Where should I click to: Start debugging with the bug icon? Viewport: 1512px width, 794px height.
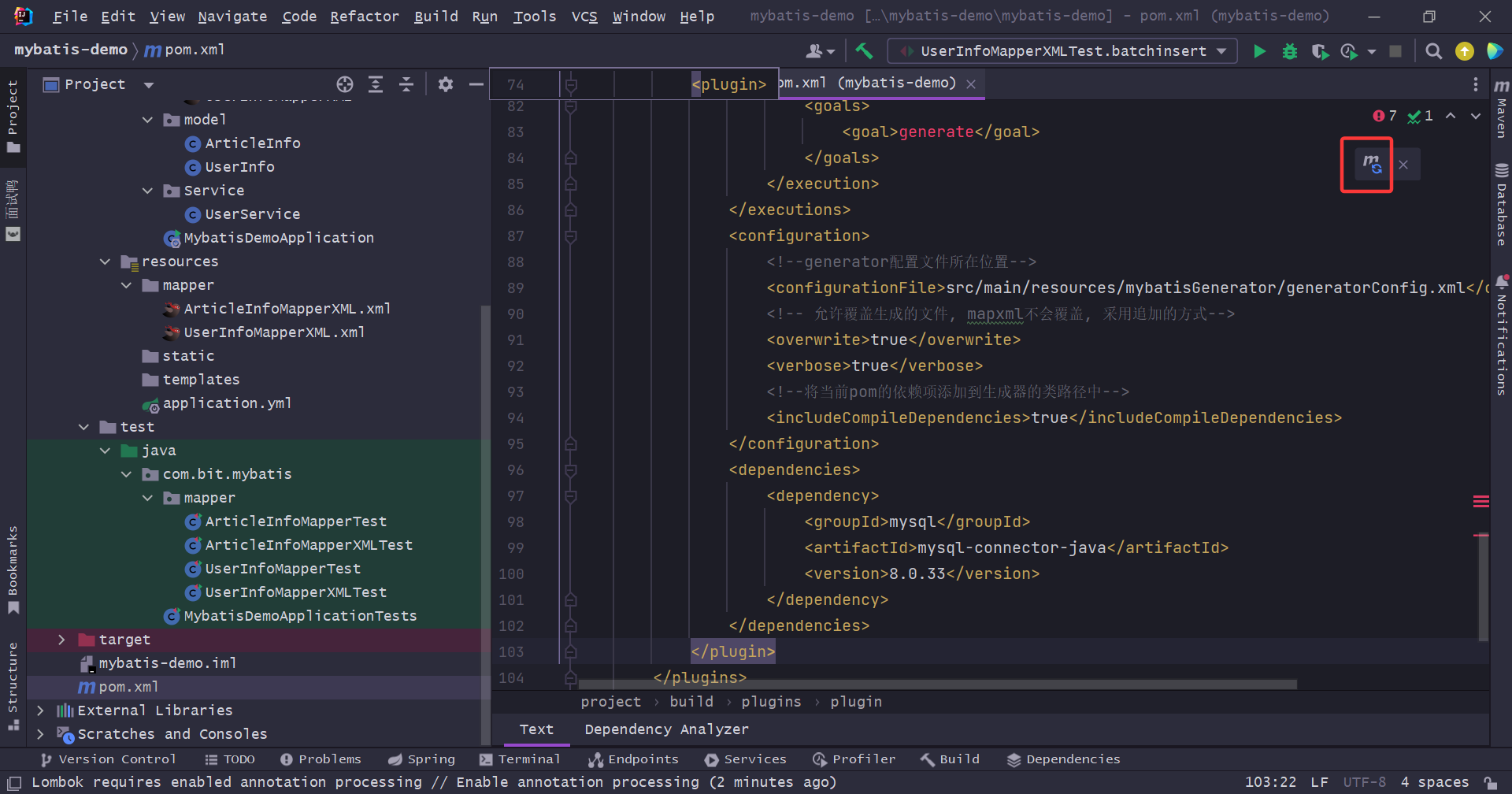click(x=1290, y=51)
